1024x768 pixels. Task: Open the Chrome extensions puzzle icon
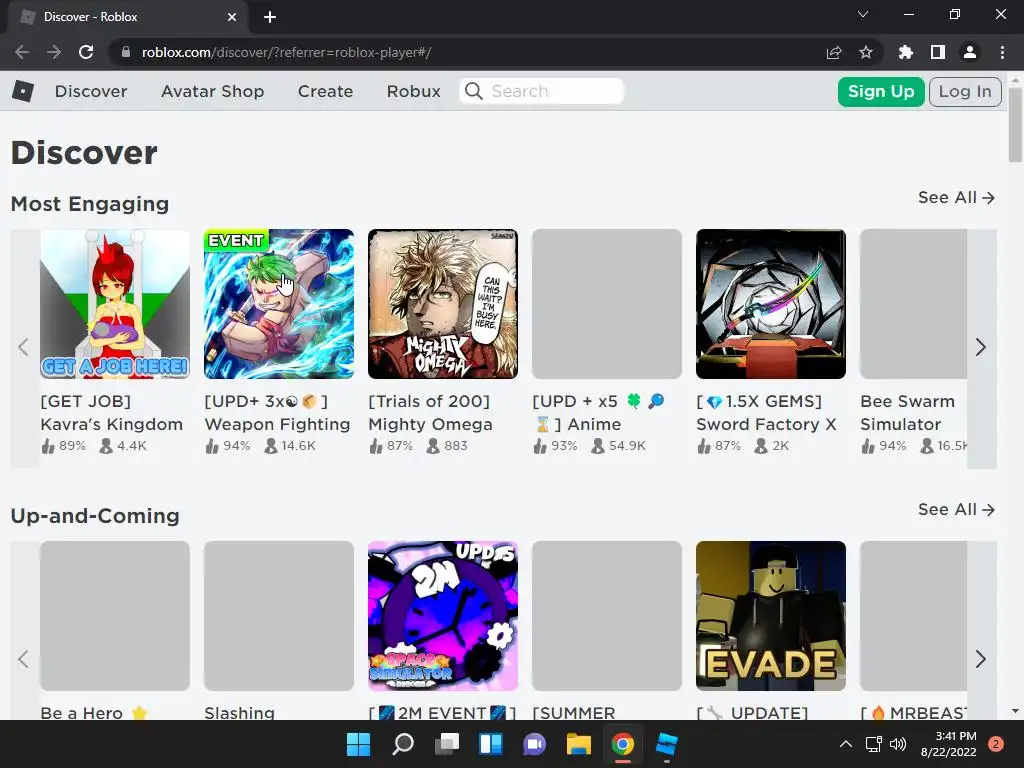click(905, 52)
